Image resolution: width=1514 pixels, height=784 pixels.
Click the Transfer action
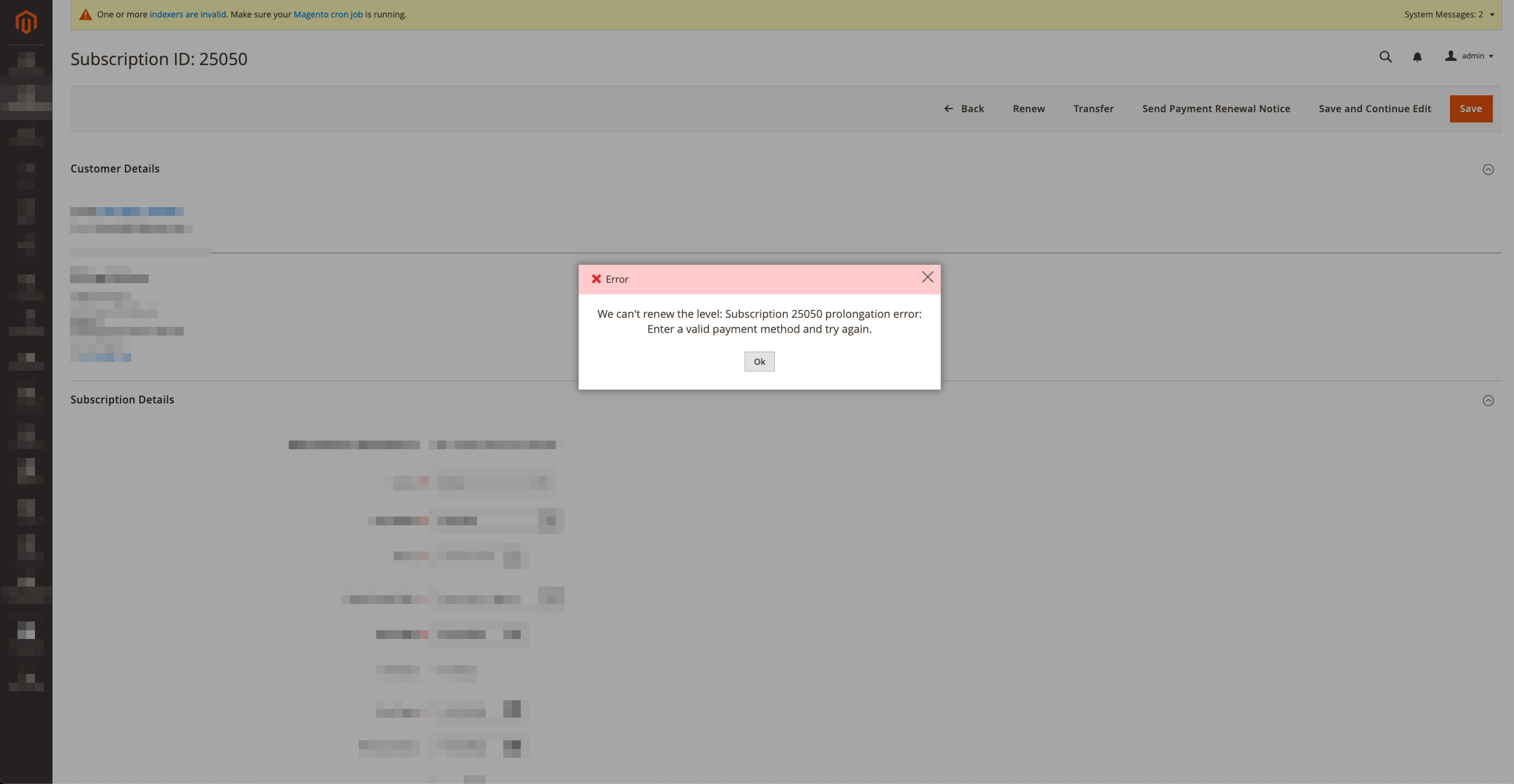1093,109
